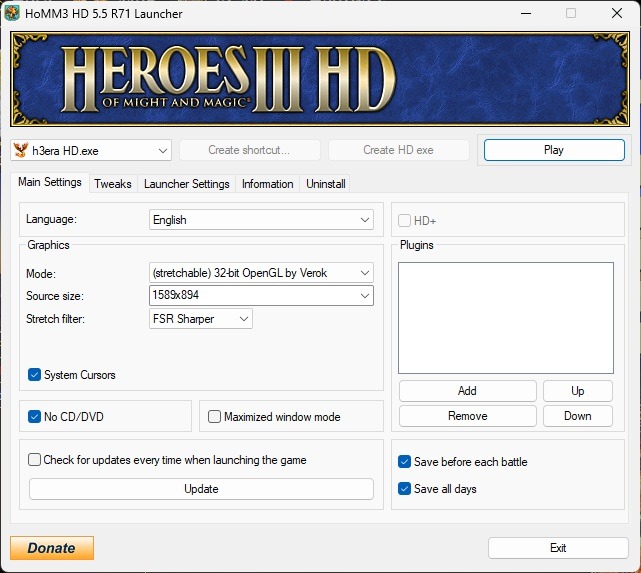Uncheck the System Cursors checkbox
Screen dimensions: 641x573
point(34,375)
